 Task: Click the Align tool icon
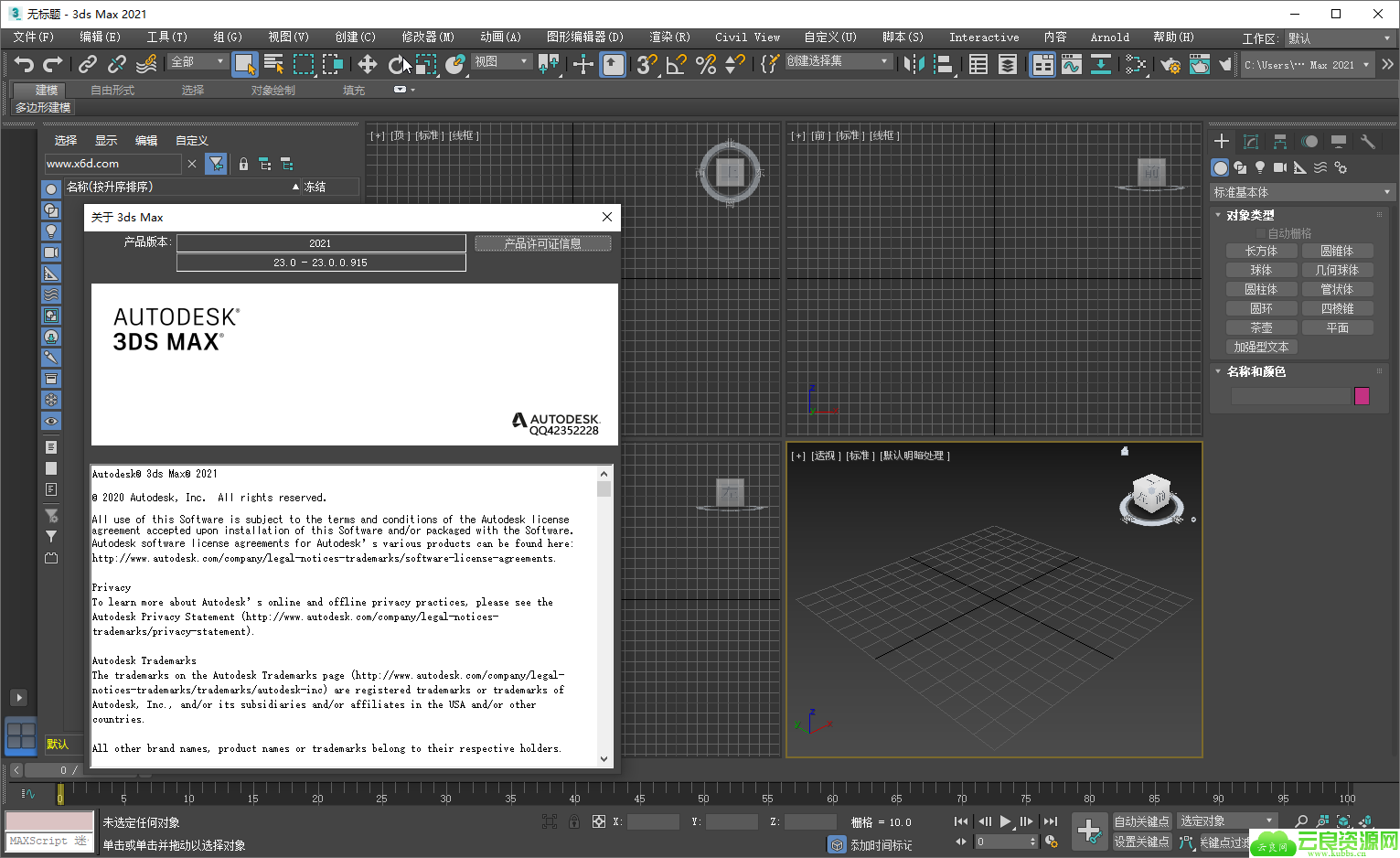(943, 64)
